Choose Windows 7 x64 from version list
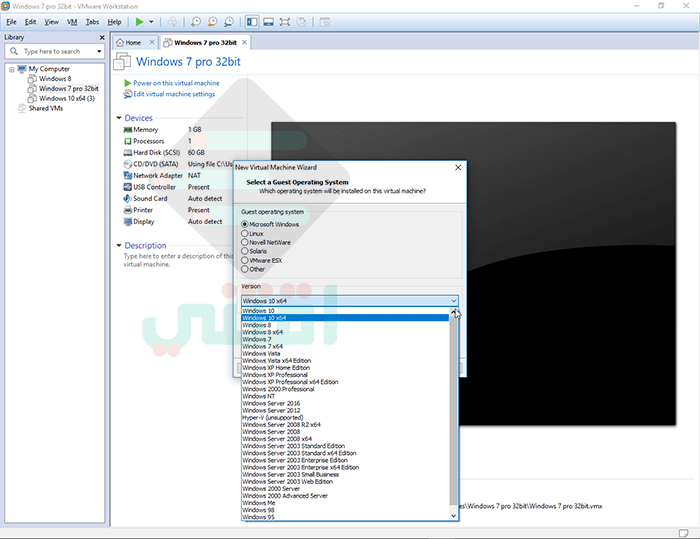The image size is (700, 539). (x=345, y=347)
